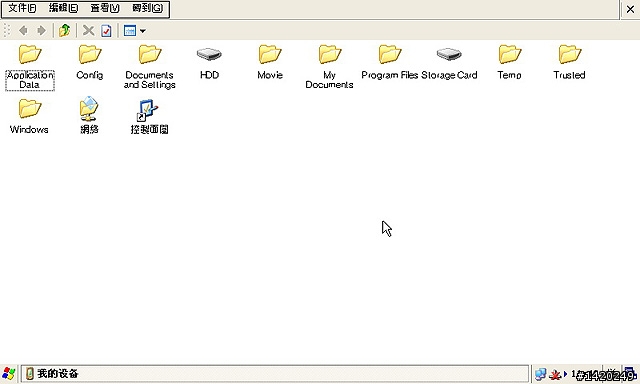The width and height of the screenshot is (640, 384).
Task: Open the 编辑(E) menu
Action: pos(63,8)
